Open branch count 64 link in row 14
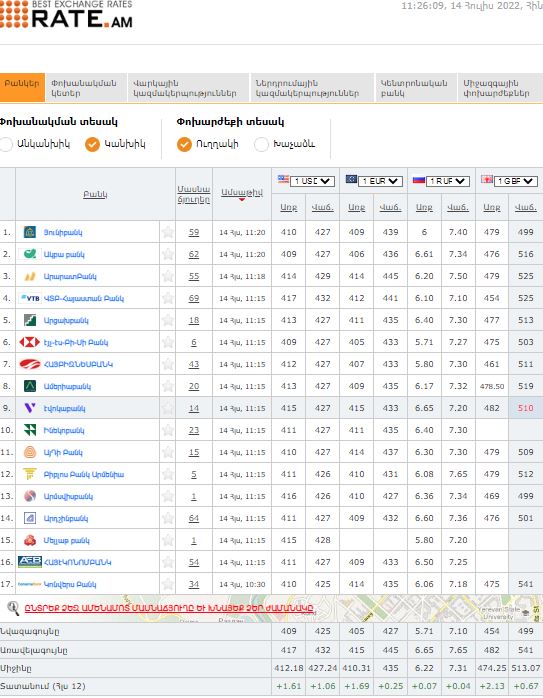Image resolution: width=543 pixels, height=698 pixels. click(x=194, y=518)
